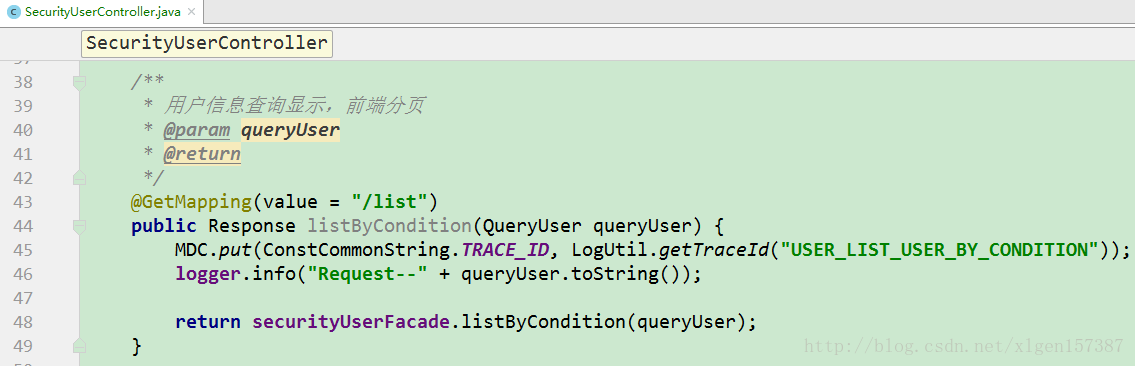Click ConstCommonString on line 45
Viewport: 1135px width, 366px height.
click(357, 250)
